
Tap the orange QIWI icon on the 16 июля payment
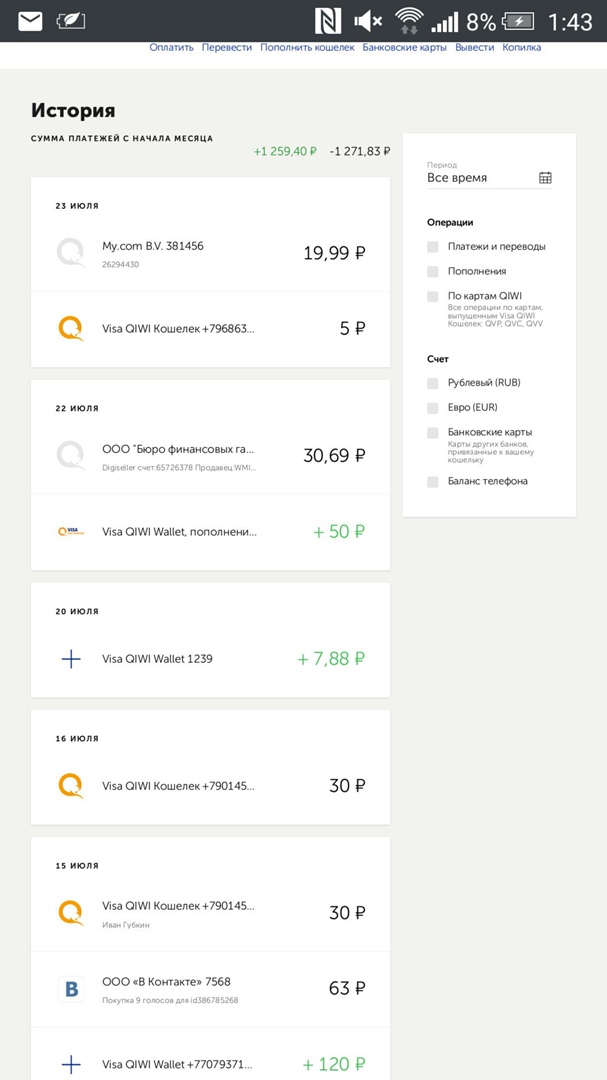pyautogui.click(x=71, y=786)
